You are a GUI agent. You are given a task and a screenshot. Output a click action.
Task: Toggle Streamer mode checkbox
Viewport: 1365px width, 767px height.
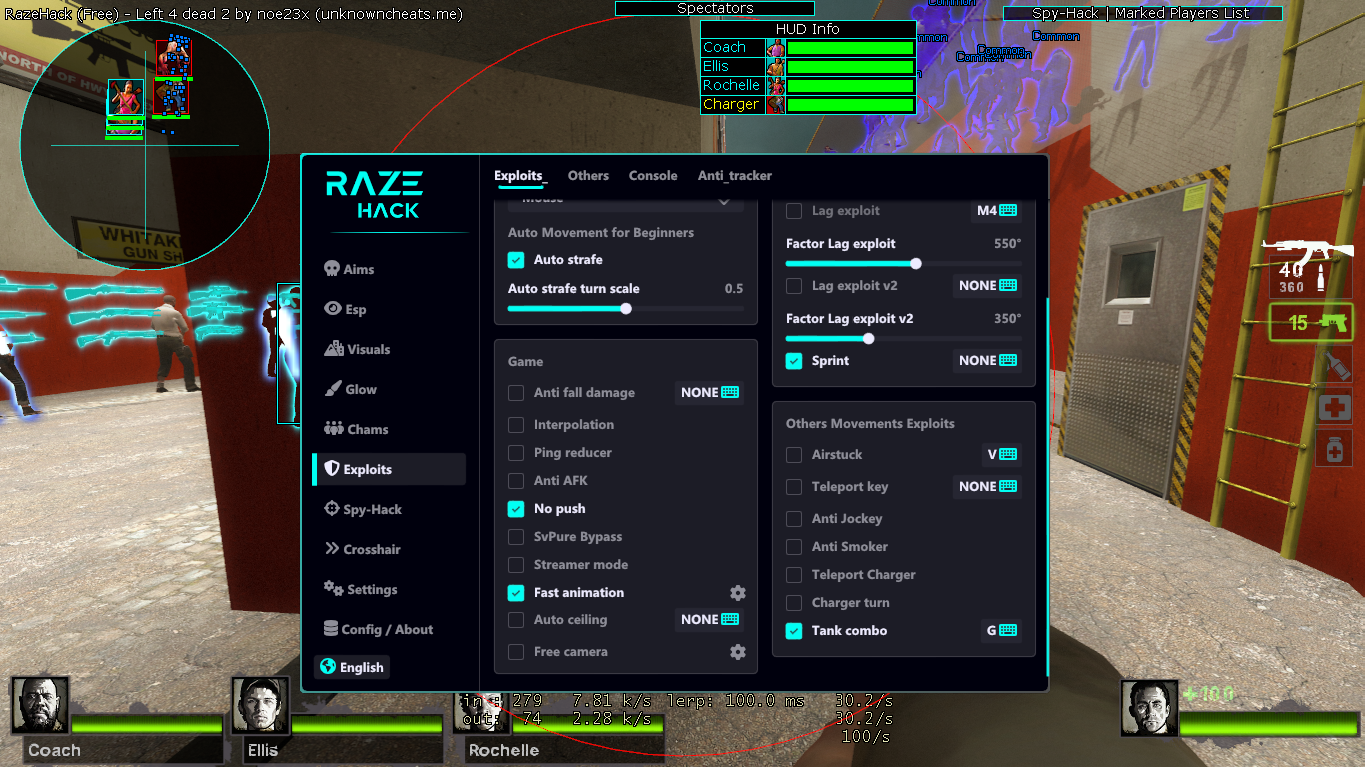516,565
